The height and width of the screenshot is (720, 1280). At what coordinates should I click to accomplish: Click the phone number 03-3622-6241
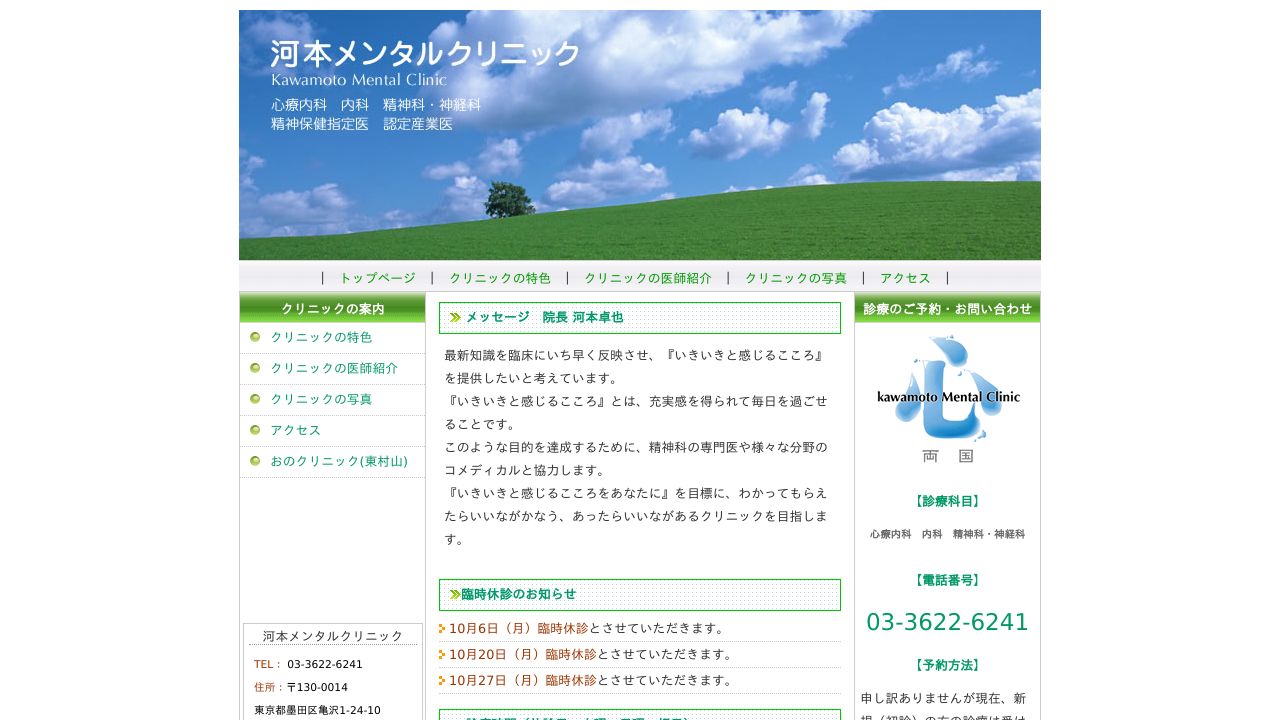(x=947, y=621)
